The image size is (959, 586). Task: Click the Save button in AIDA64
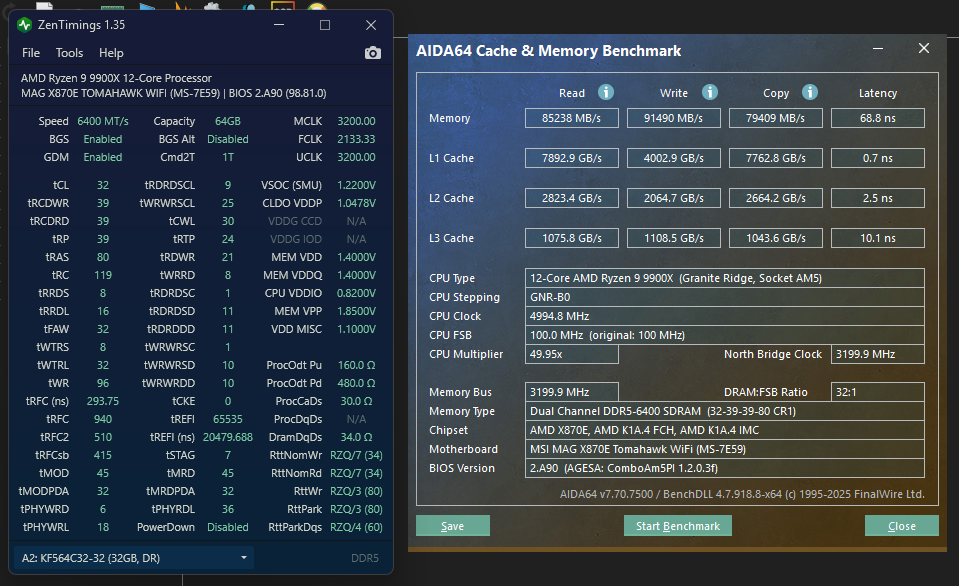click(x=453, y=526)
